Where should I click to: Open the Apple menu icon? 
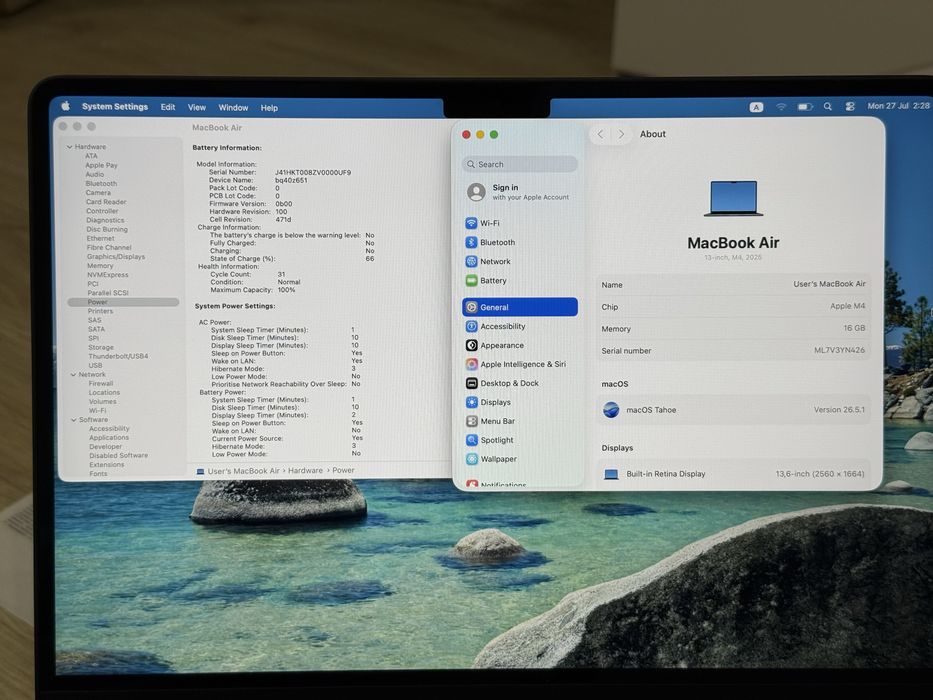click(x=65, y=106)
